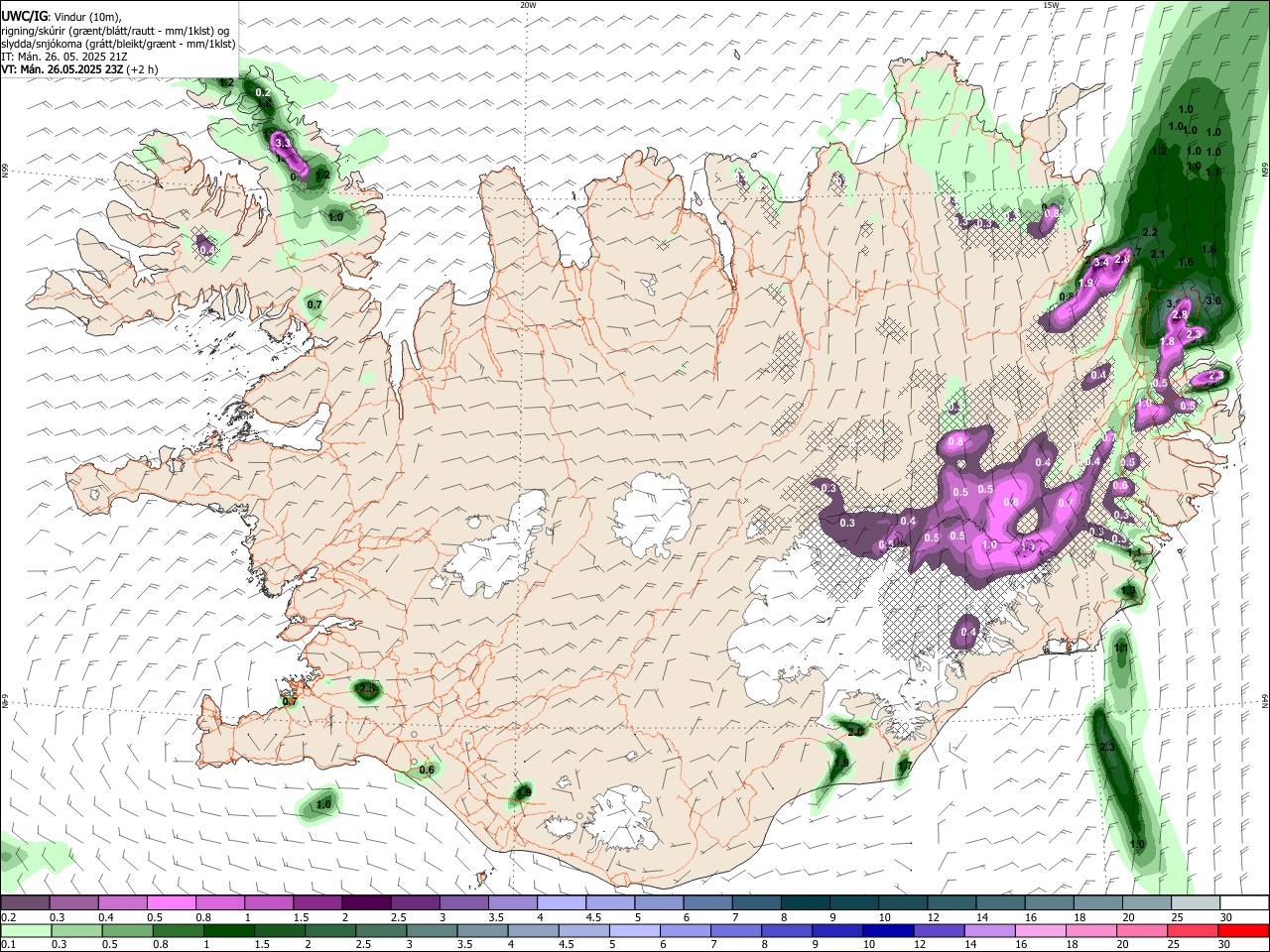Click the 'VT: Mán. 26.05.2025 23Z' line

click(x=63, y=69)
